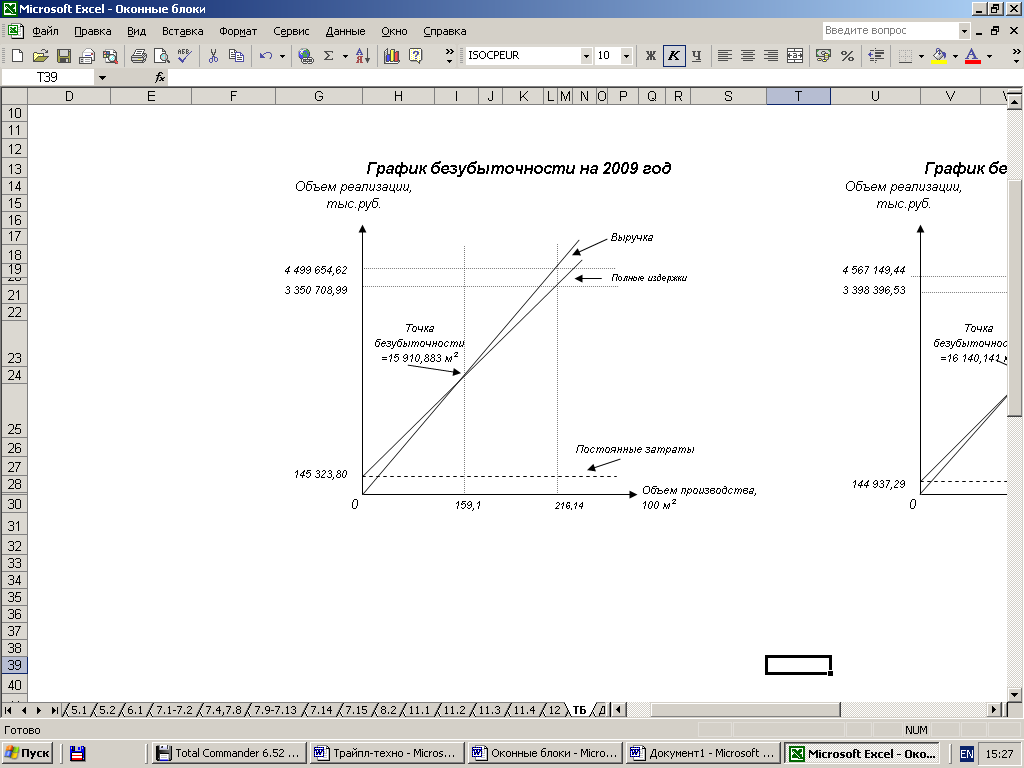Open the Сервис menu

coord(291,31)
